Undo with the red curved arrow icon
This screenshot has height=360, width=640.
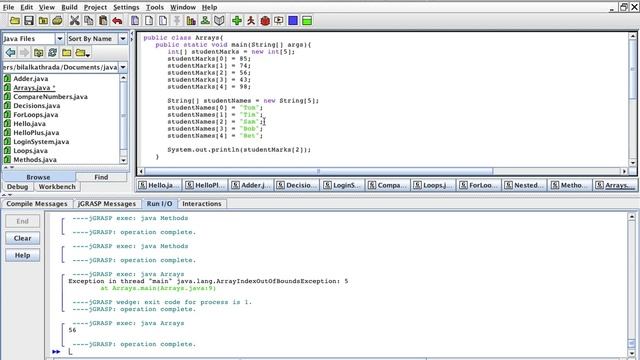(x=117, y=20)
